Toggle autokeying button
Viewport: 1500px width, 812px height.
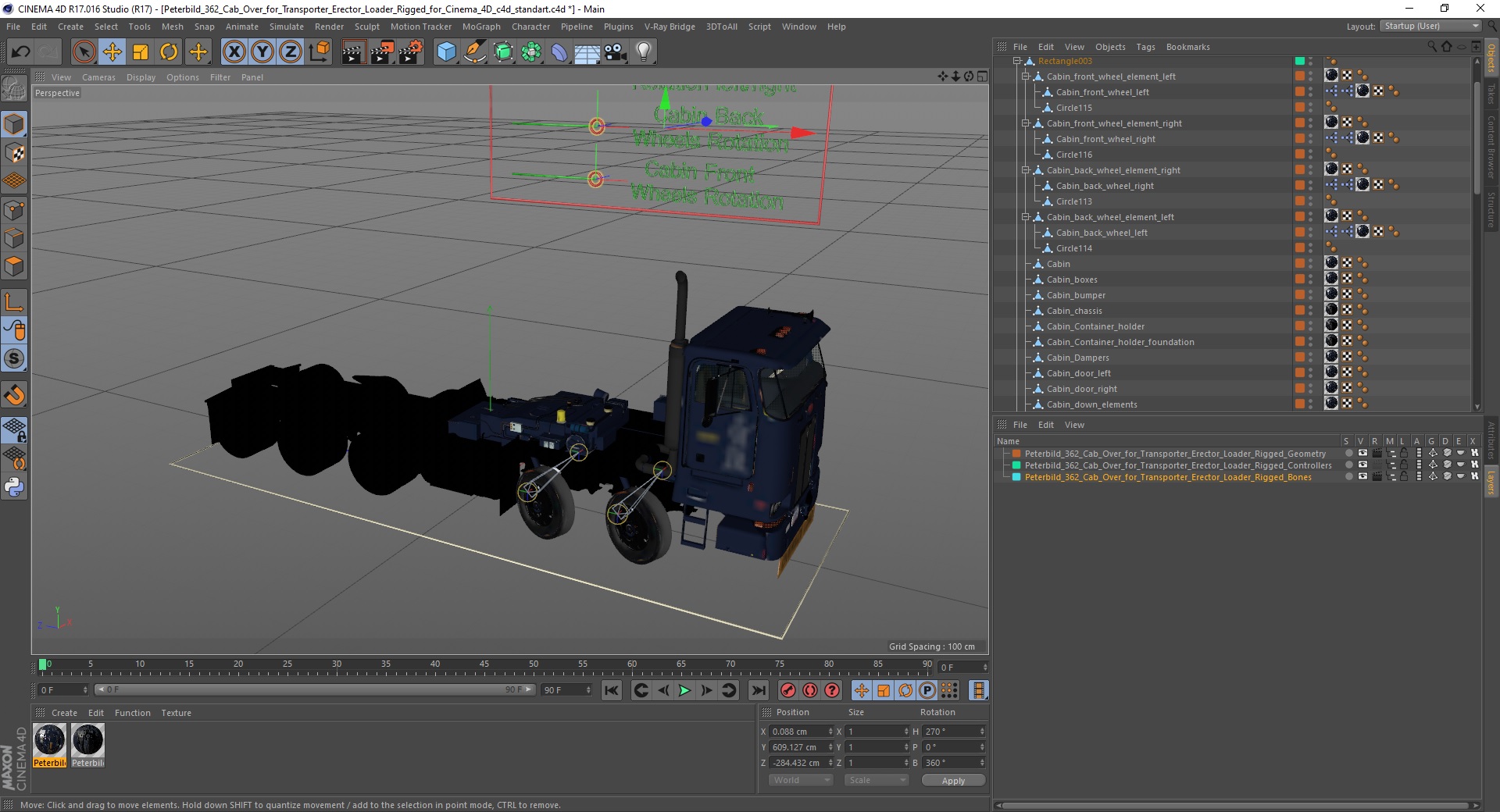click(810, 690)
